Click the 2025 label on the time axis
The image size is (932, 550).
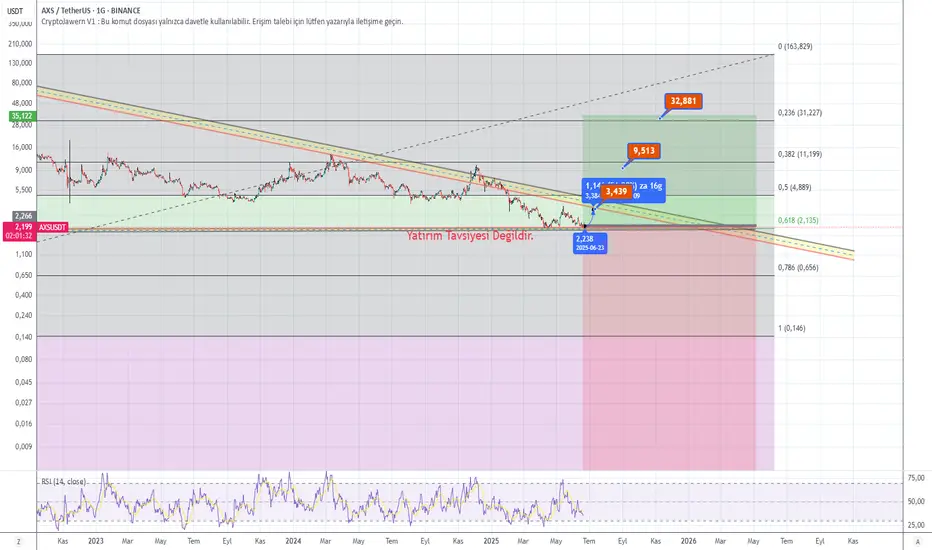(491, 541)
